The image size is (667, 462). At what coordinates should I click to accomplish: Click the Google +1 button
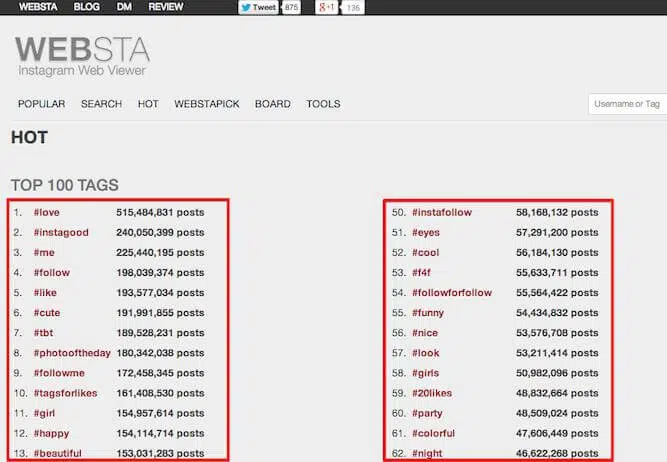327,7
